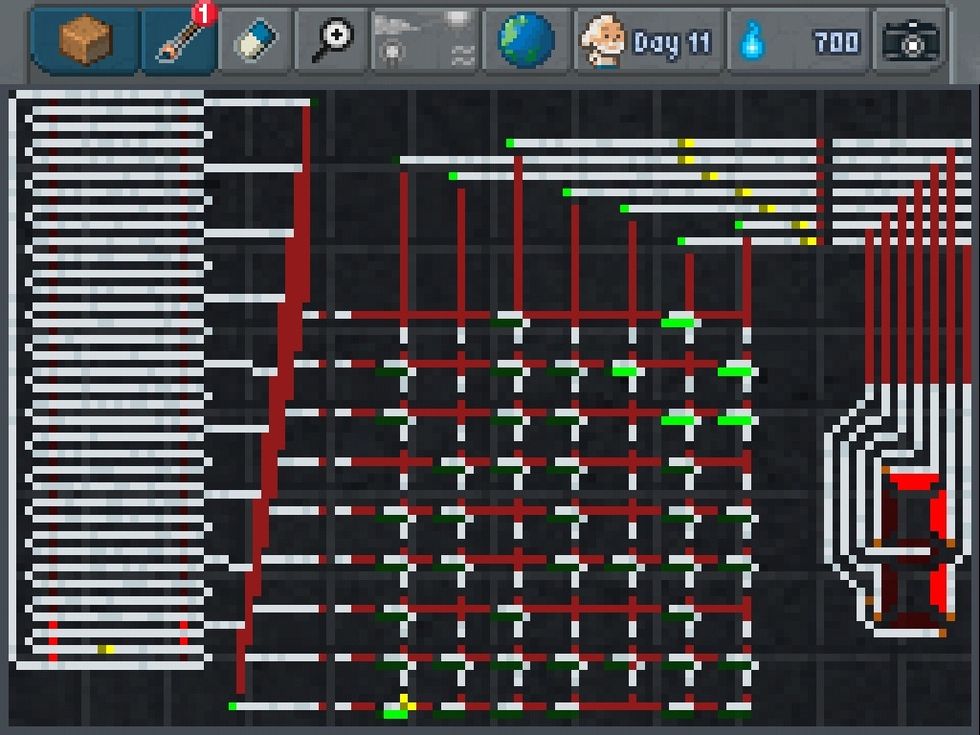Click the lit upper-right segment of the digit display
Viewport: 980px width, 735px height.
click(x=938, y=514)
